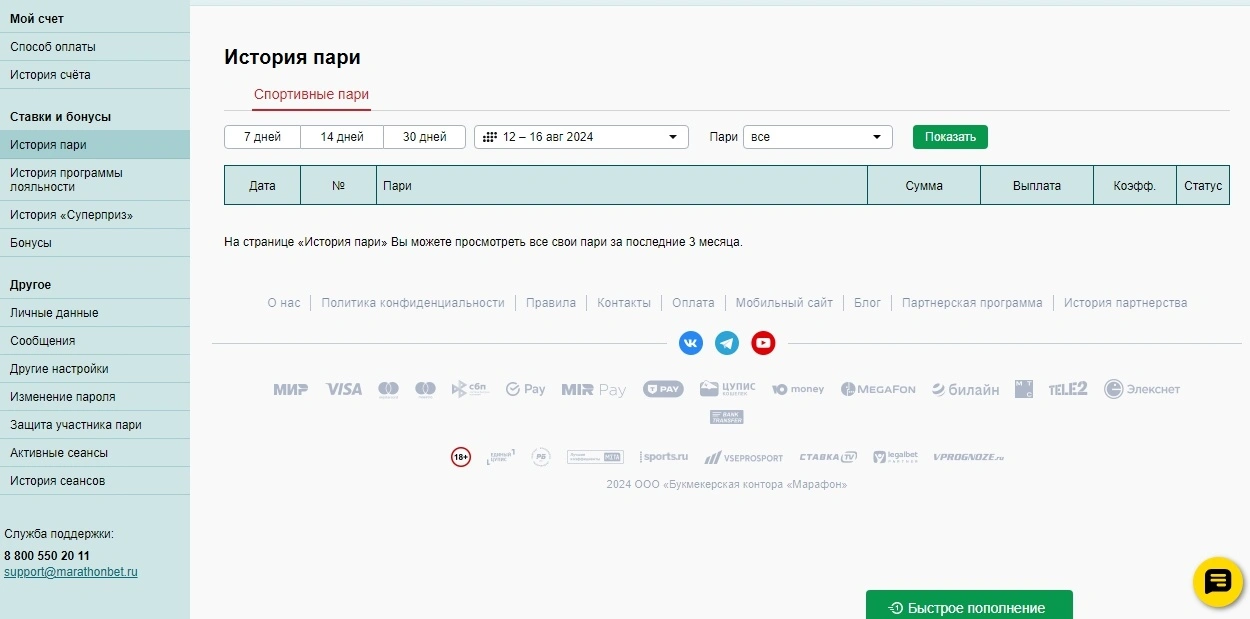The height and width of the screenshot is (619, 1250).
Task: Open the VK social media icon
Action: pos(690,343)
